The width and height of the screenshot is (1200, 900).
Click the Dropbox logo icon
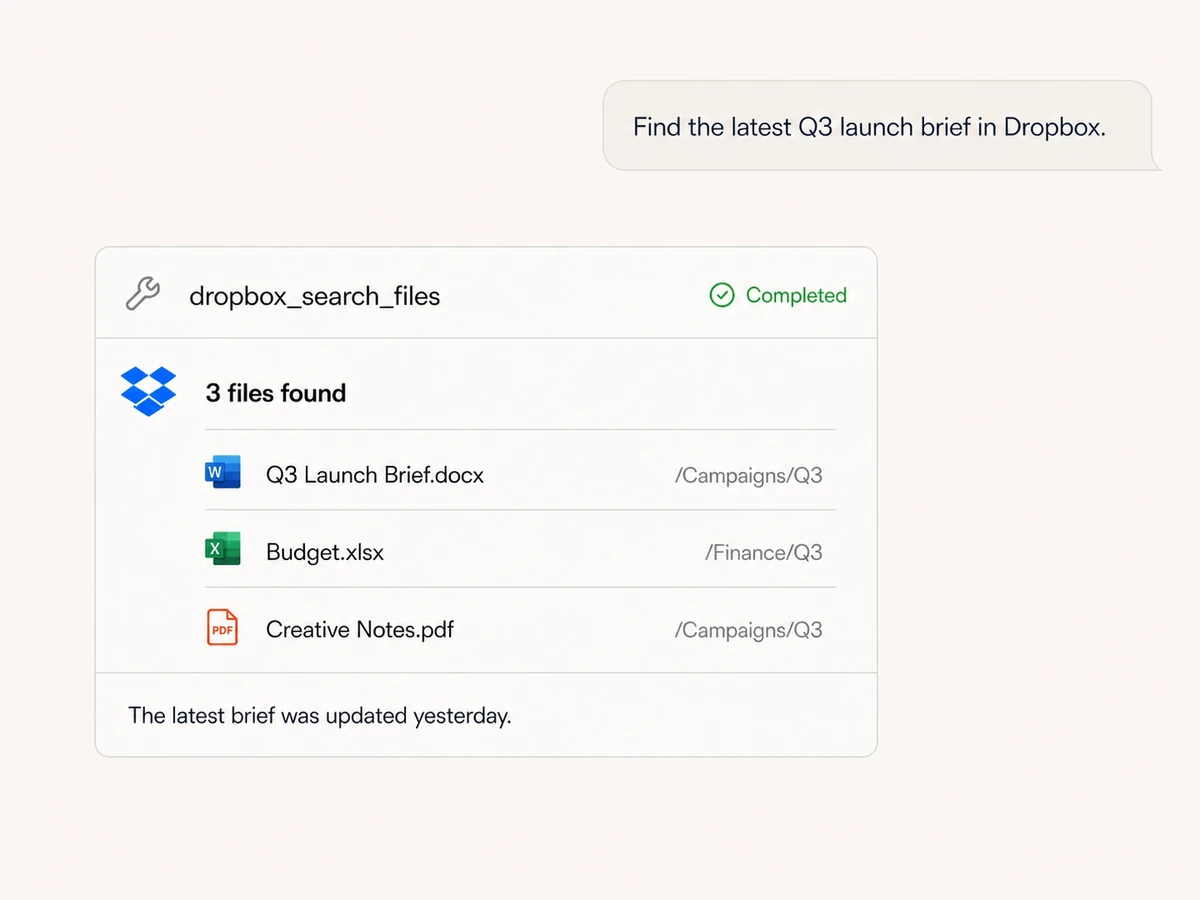pos(148,391)
